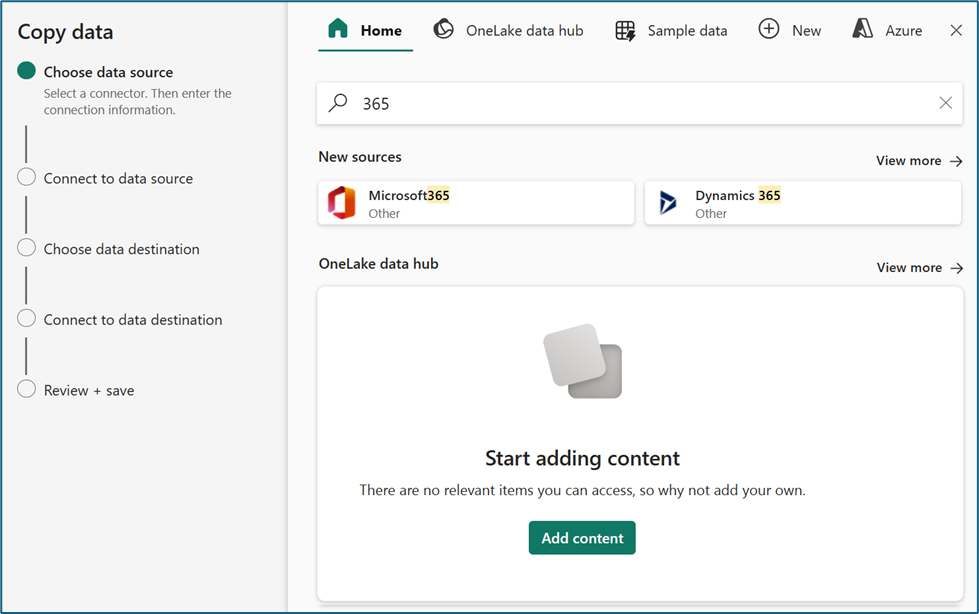
Task: Click the Dynamics 365 logo icon
Action: [668, 202]
